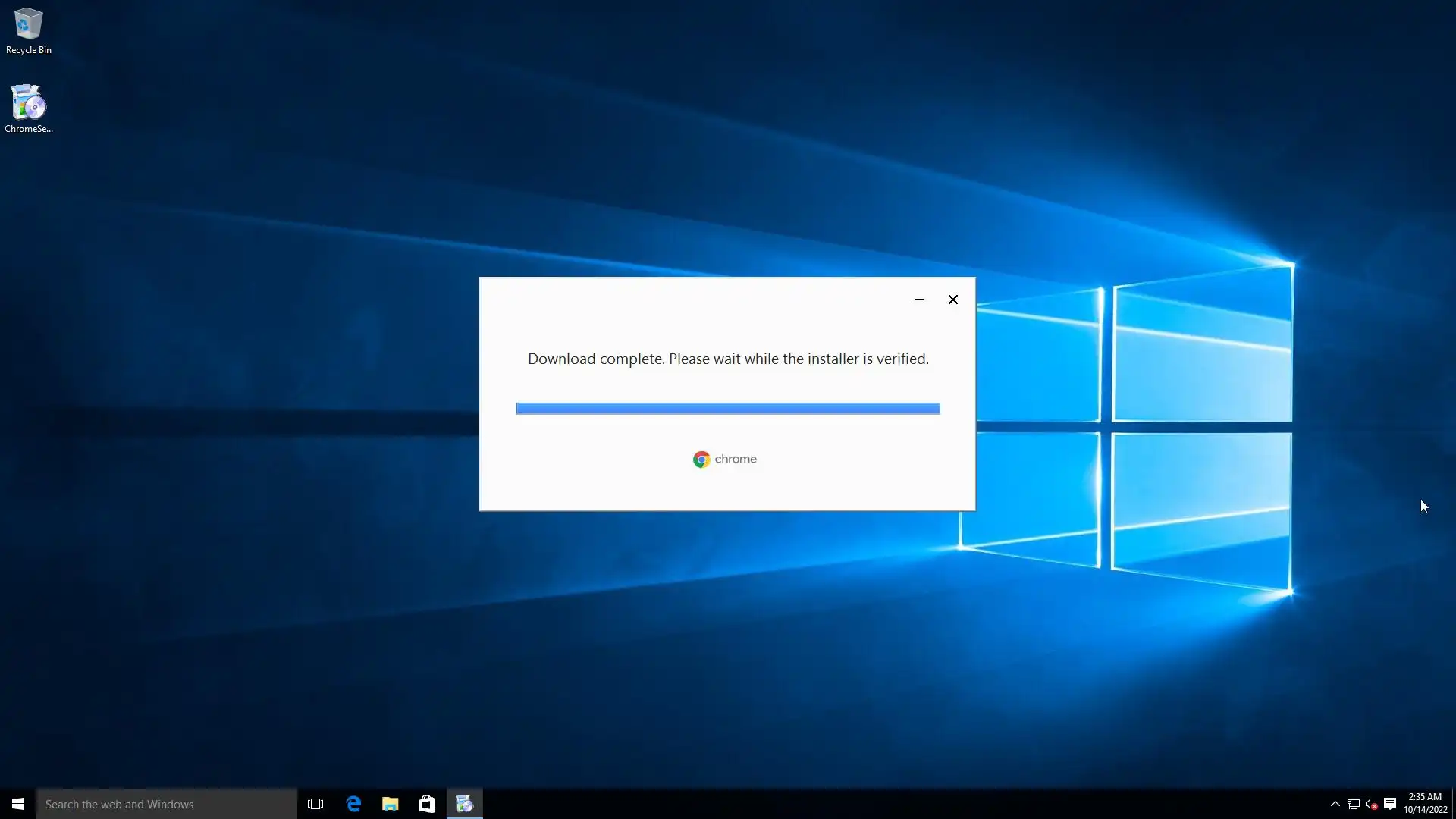The image size is (1456, 819).
Task: Click the Download complete message text
Action: [728, 359]
